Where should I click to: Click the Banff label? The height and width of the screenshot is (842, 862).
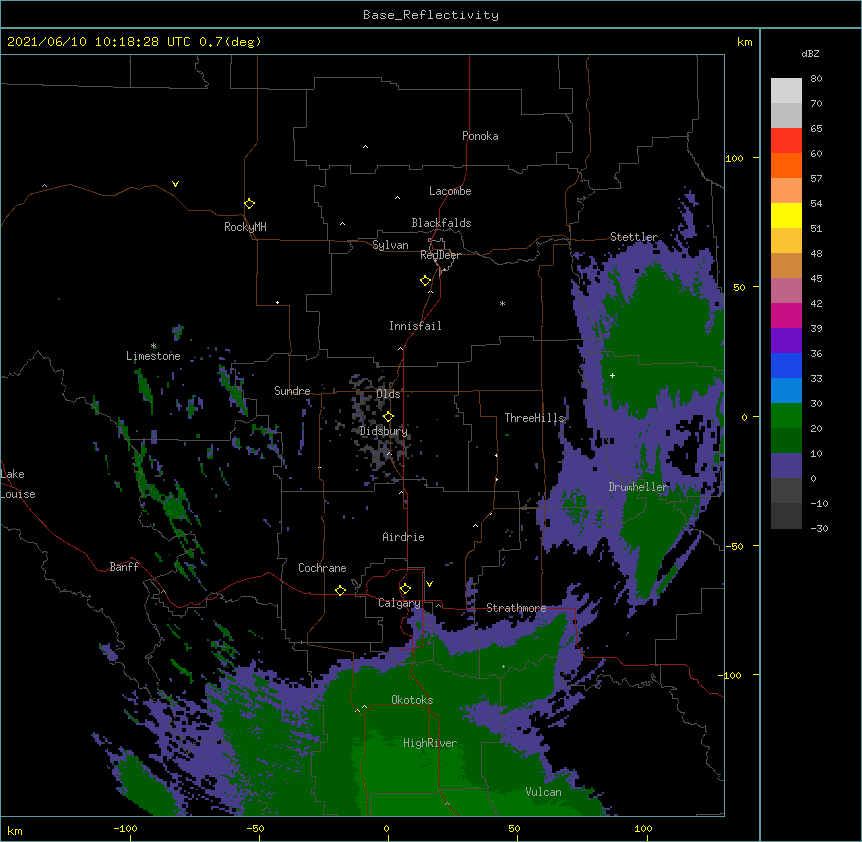(124, 567)
